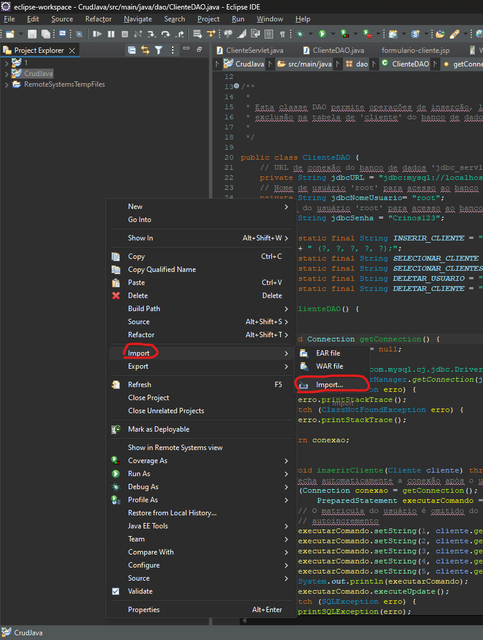Click the New file toolbar icon
Viewport: 483px width, 640px height.
coord(10,34)
